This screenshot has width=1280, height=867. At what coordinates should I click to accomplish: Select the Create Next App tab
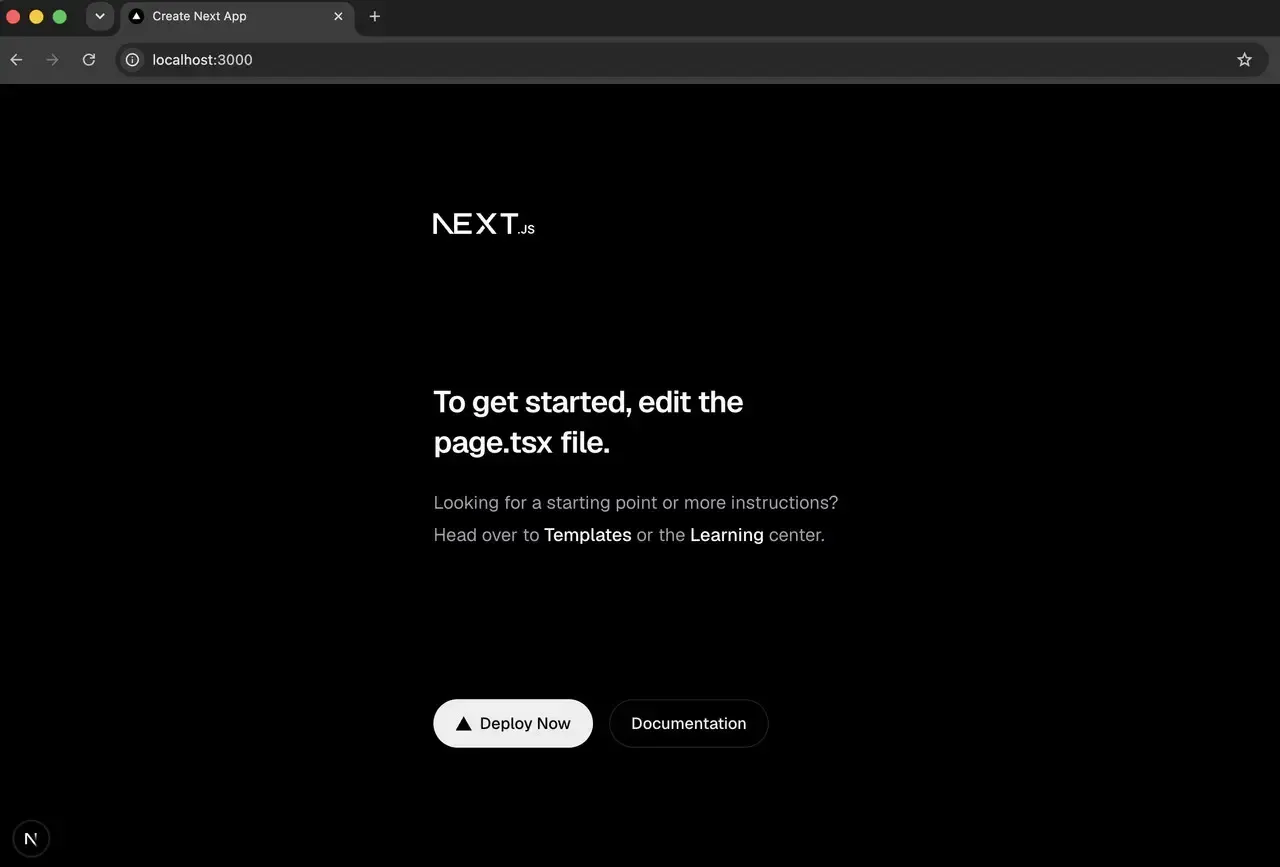[237, 16]
